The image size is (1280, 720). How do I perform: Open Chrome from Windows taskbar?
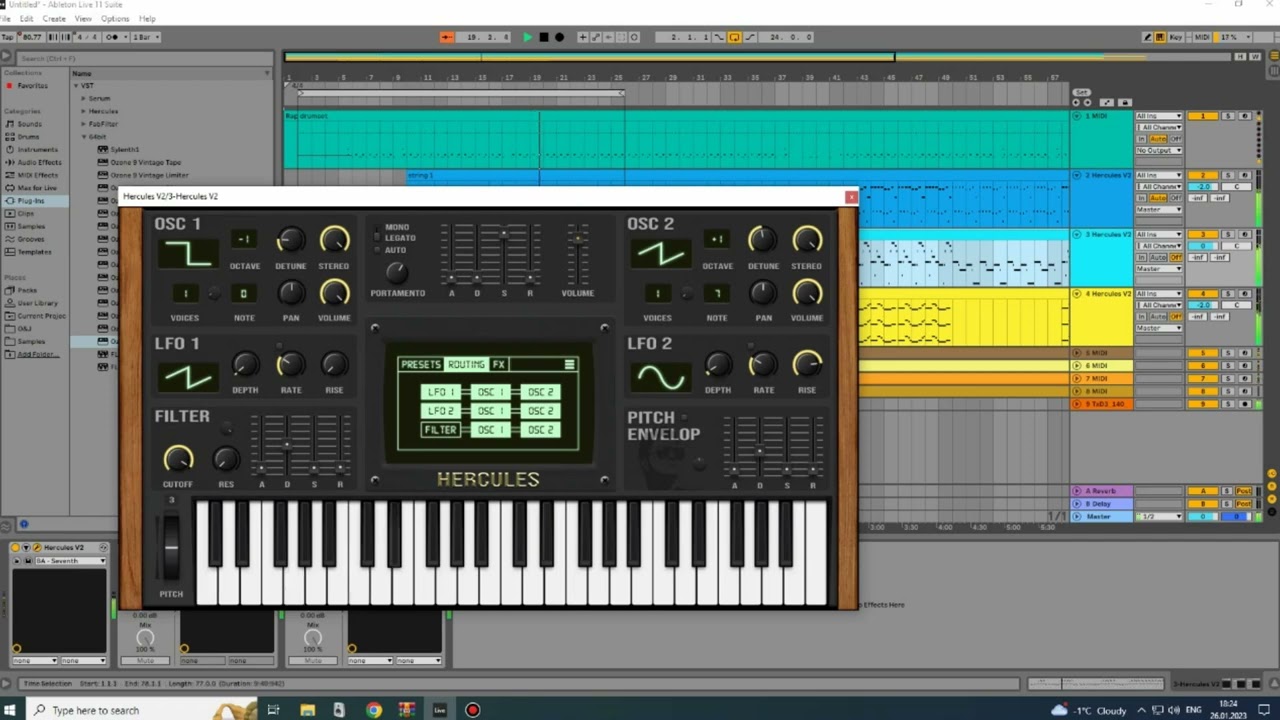point(373,710)
